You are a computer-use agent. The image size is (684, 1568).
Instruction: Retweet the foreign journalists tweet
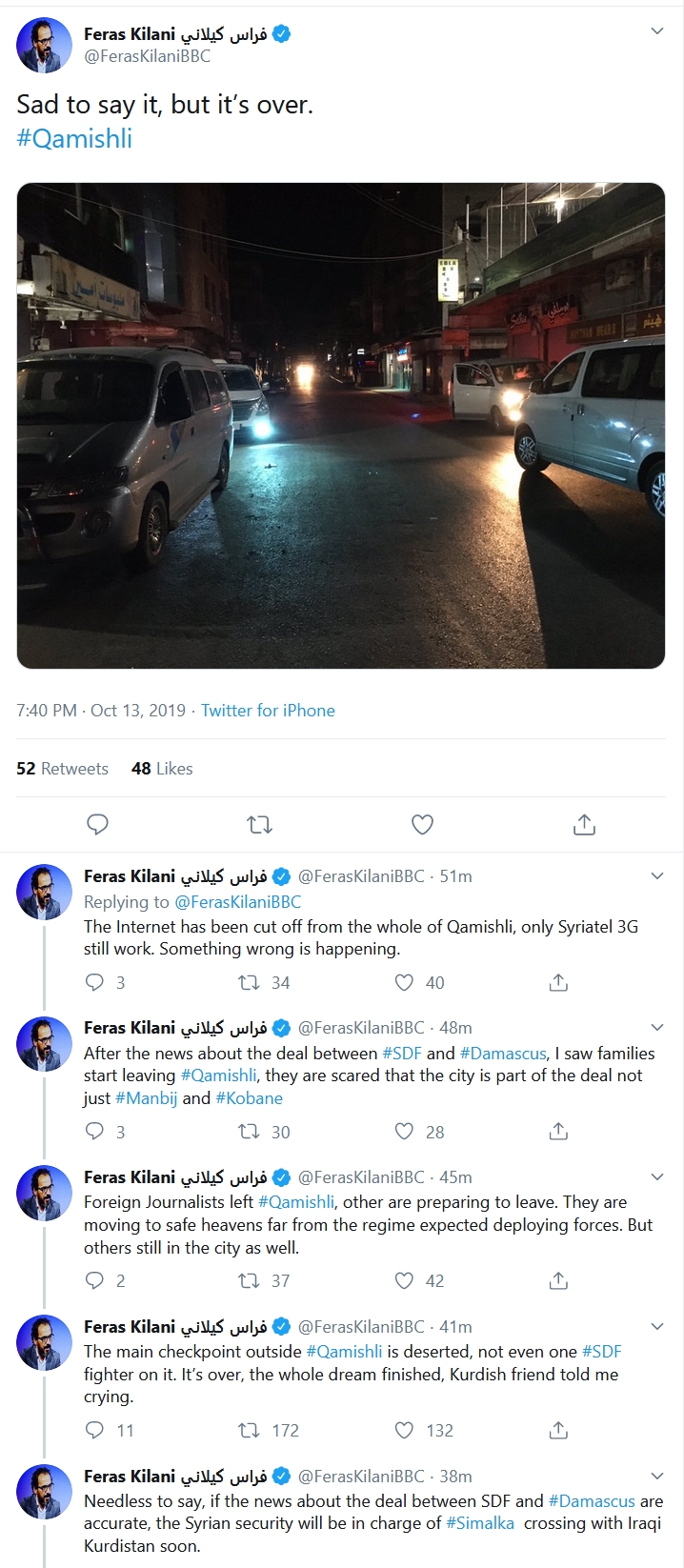[249, 1280]
